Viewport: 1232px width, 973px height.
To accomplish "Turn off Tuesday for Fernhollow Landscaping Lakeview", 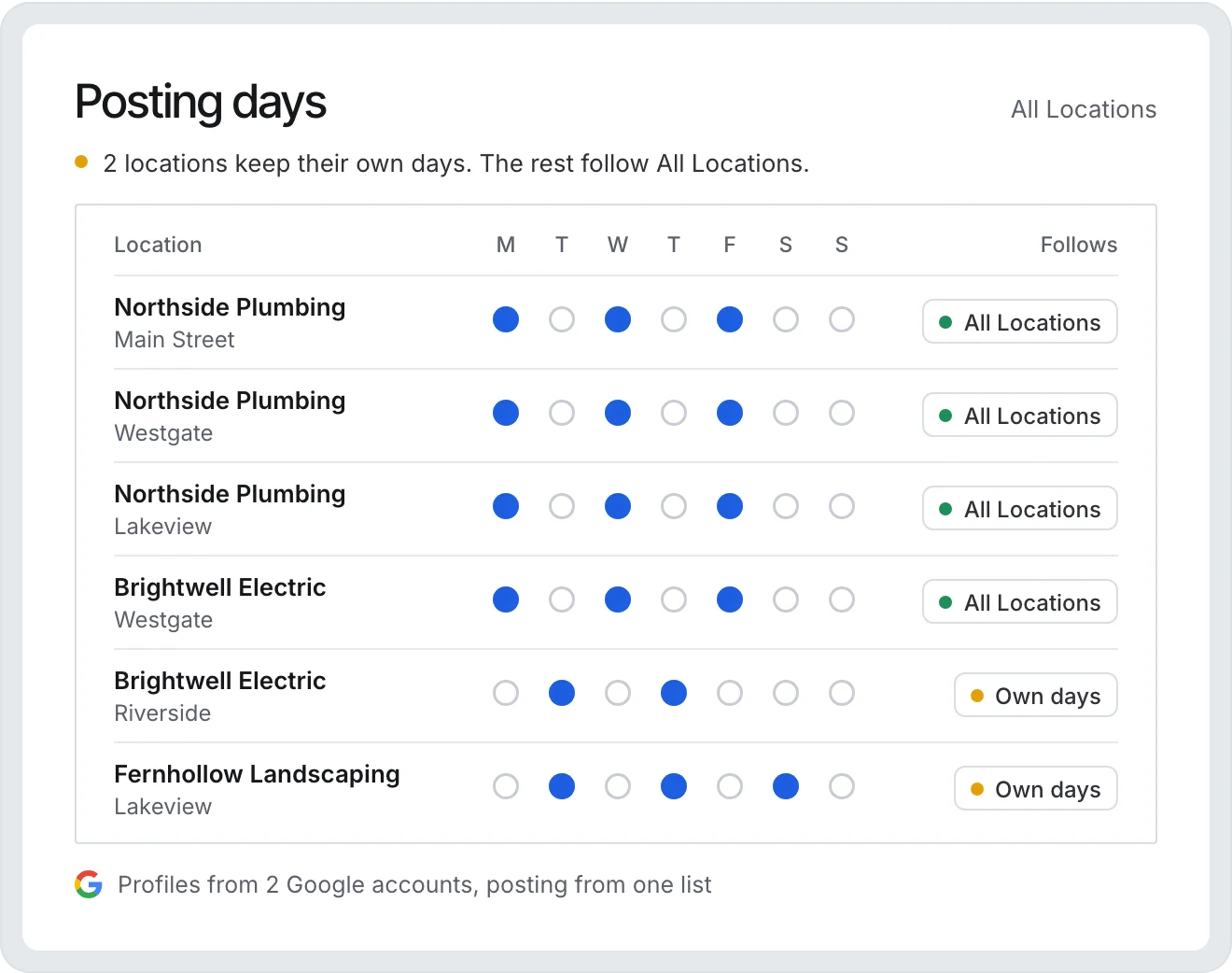I will coord(562,786).
